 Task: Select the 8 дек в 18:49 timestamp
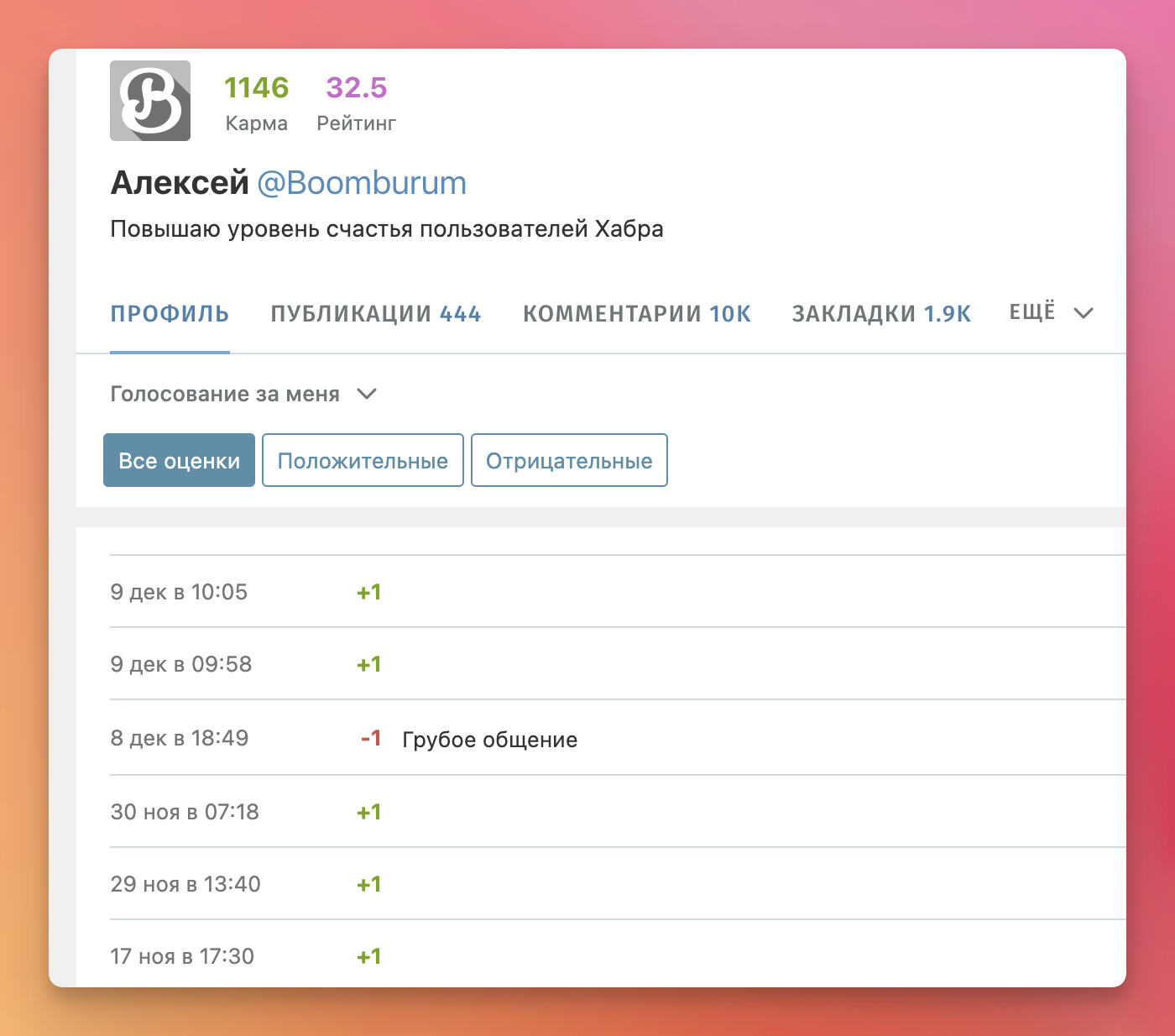tap(180, 738)
